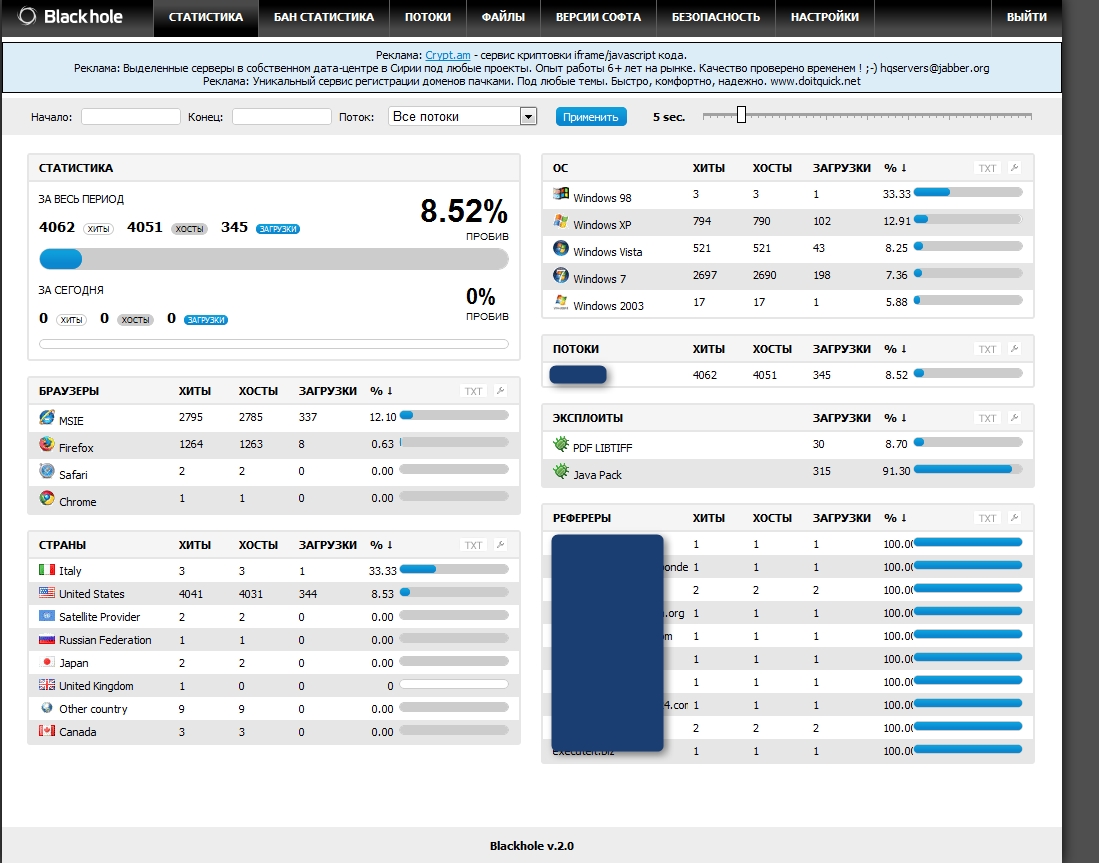
Task: Open the БАН СТАТИСТИКА tab
Action: [324, 17]
